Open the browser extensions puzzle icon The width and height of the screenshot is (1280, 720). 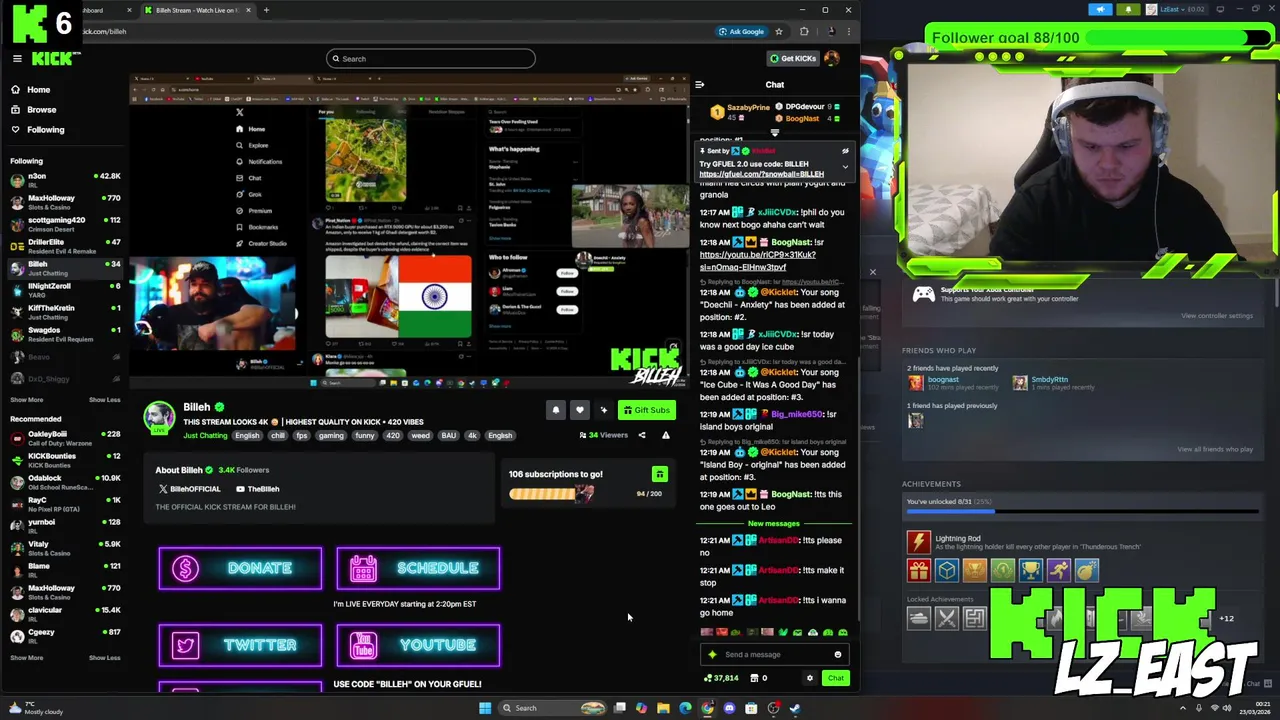(804, 32)
